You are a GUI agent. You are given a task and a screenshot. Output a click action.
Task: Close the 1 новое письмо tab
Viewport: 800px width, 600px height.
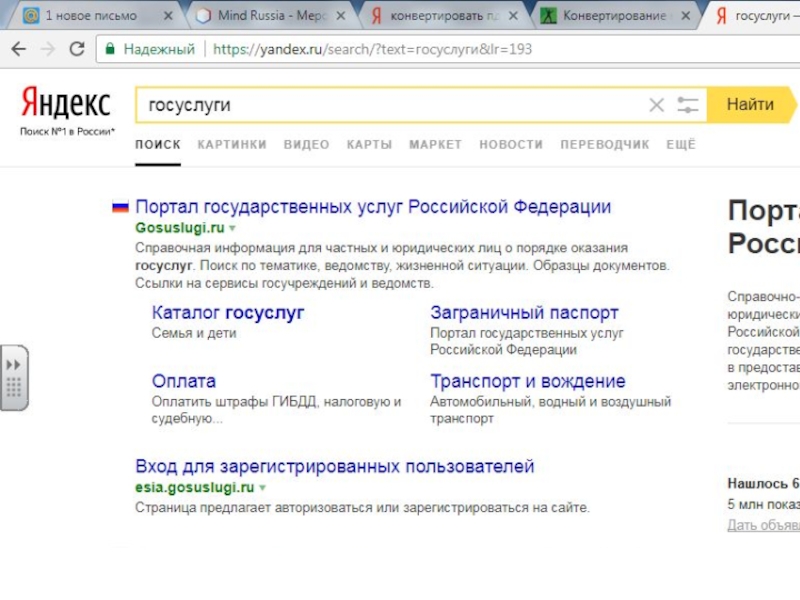click(167, 16)
